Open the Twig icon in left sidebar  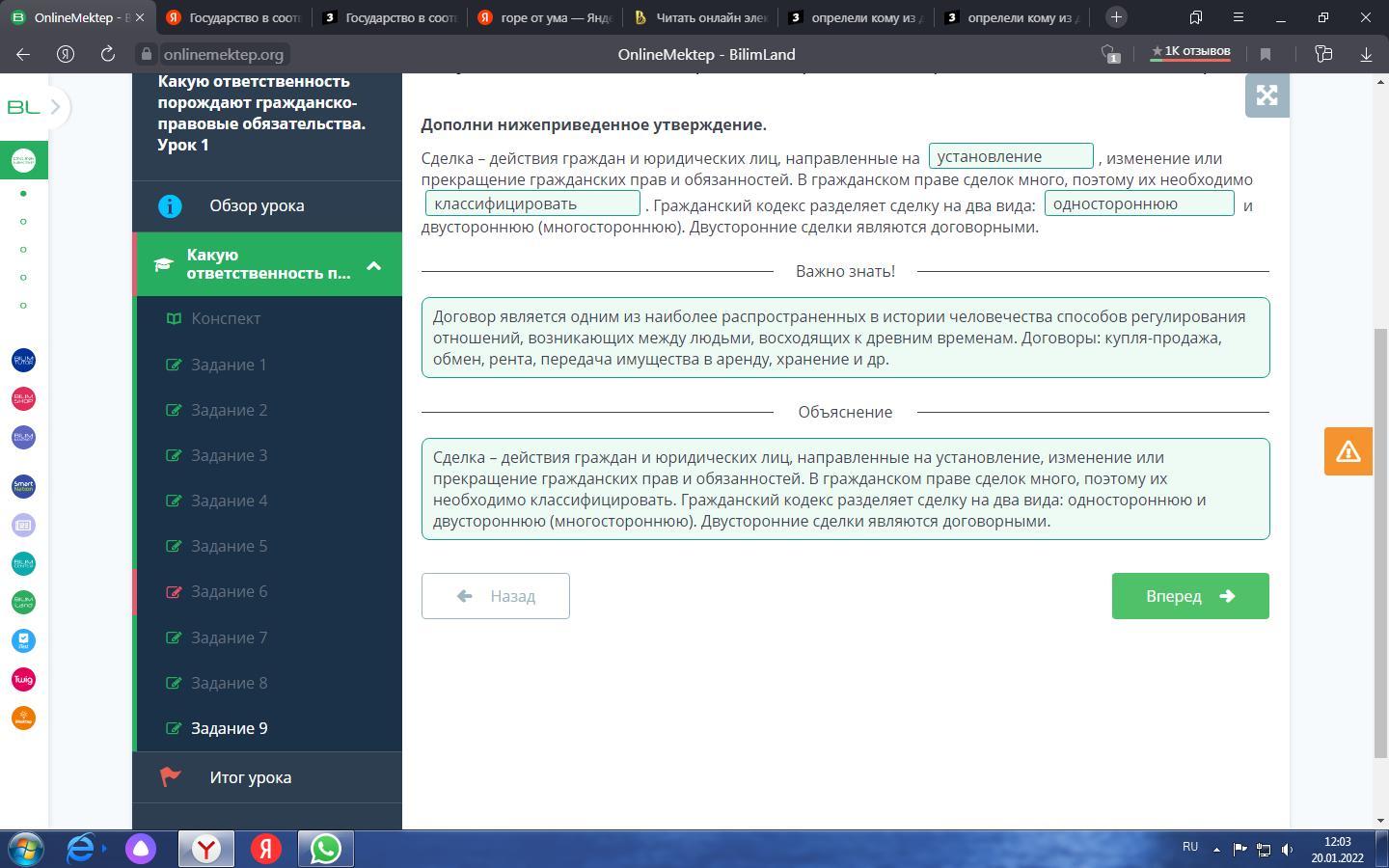23,679
